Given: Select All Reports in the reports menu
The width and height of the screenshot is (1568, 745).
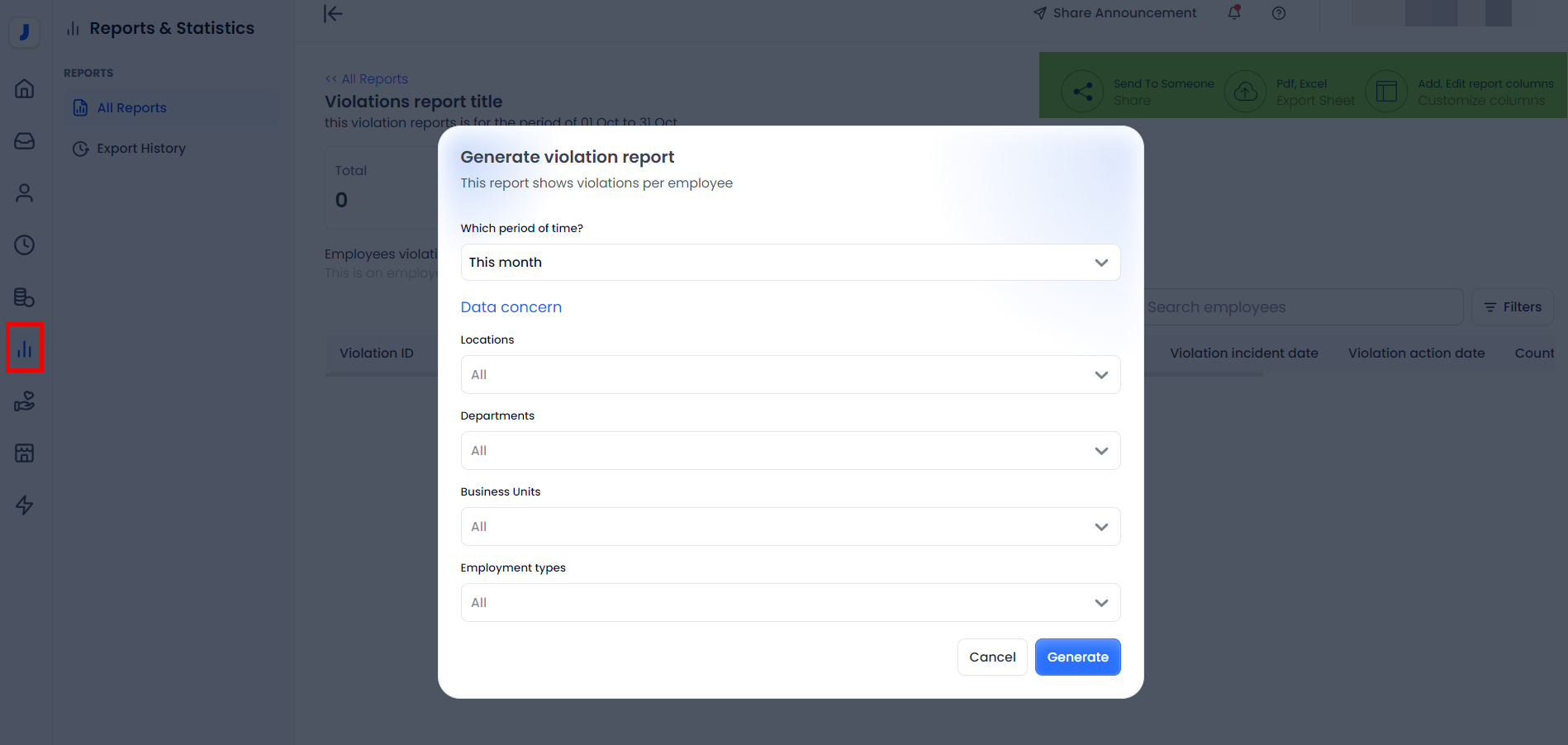Looking at the screenshot, I should tap(131, 108).
